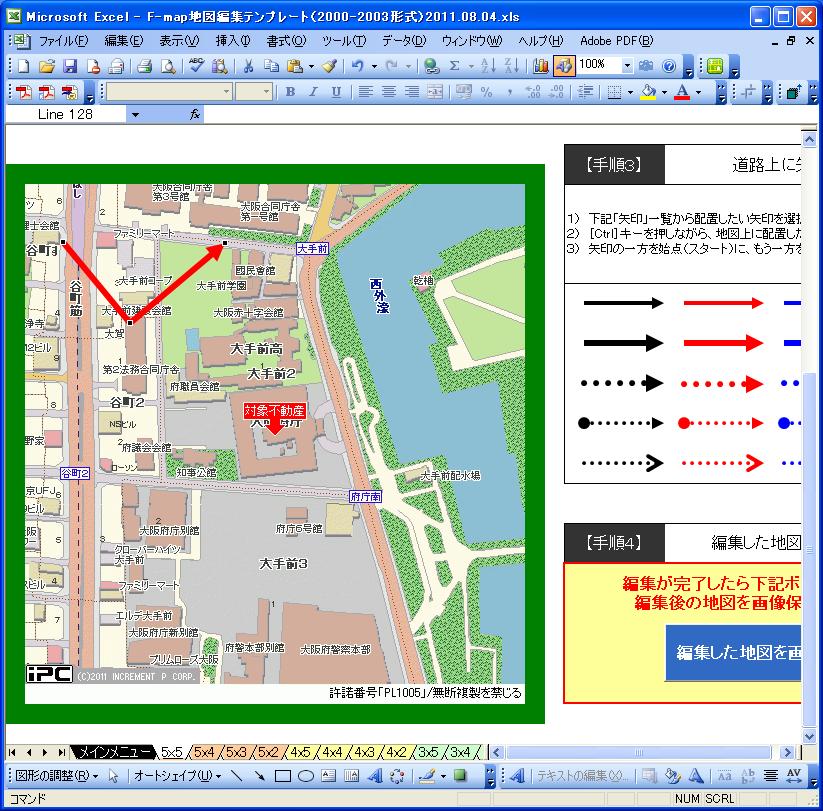Click the horizontal scrollbar right arrow
This screenshot has width=823, height=811.
[x=787, y=752]
